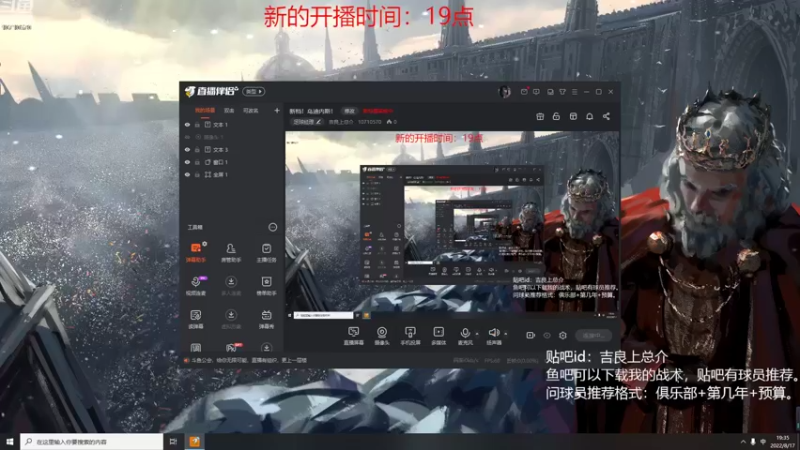Image resolution: width=800 pixels, height=450 pixels.
Task: Click the Windows taskbar search box
Action: [x=92, y=441]
